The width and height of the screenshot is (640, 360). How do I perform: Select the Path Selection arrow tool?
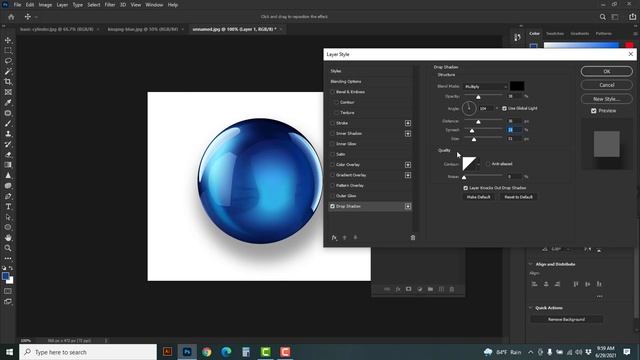click(x=8, y=217)
